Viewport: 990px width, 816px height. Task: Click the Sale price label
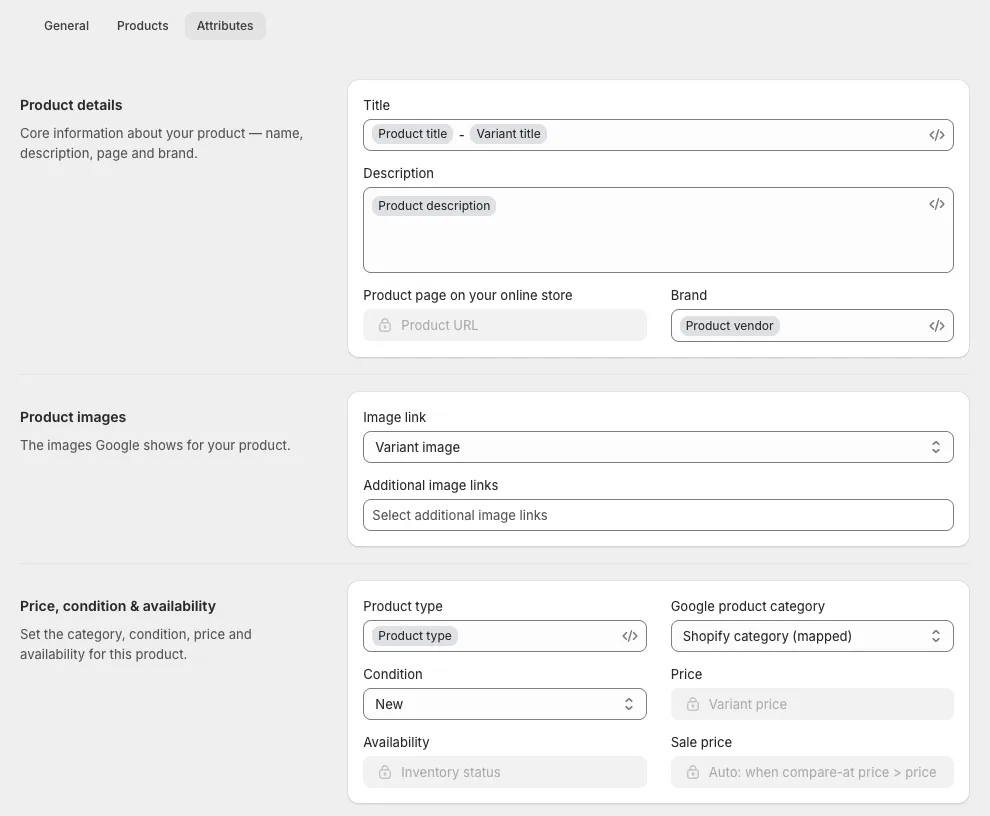pos(701,743)
